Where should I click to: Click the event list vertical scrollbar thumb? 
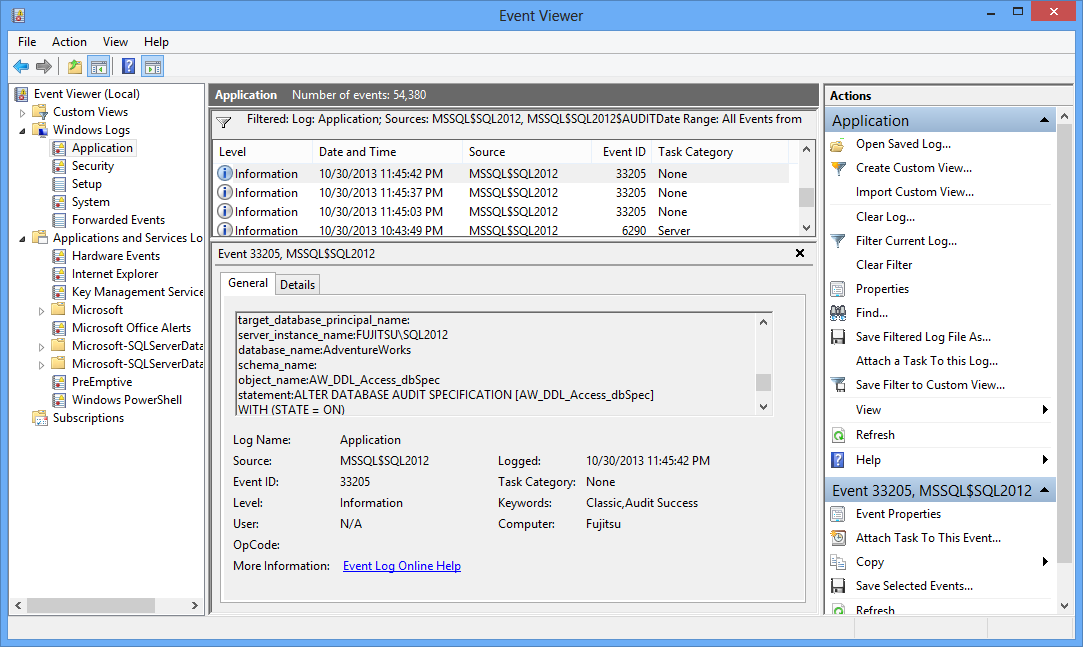pyautogui.click(x=806, y=197)
